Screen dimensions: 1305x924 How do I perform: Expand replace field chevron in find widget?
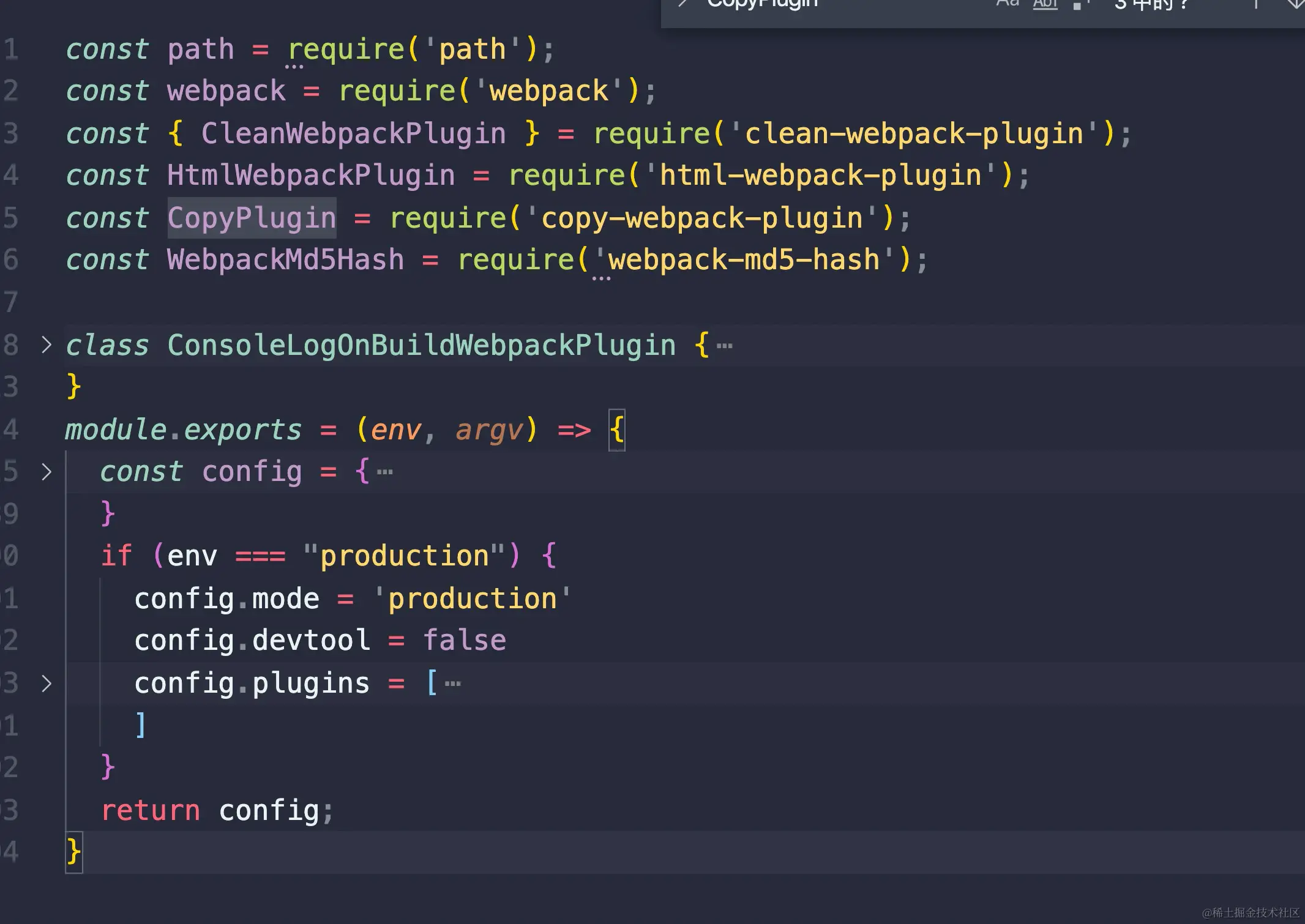[682, 4]
